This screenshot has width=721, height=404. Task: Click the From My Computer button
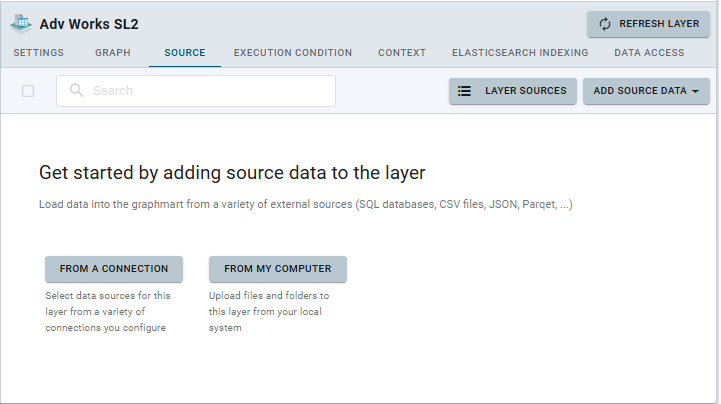click(x=278, y=269)
